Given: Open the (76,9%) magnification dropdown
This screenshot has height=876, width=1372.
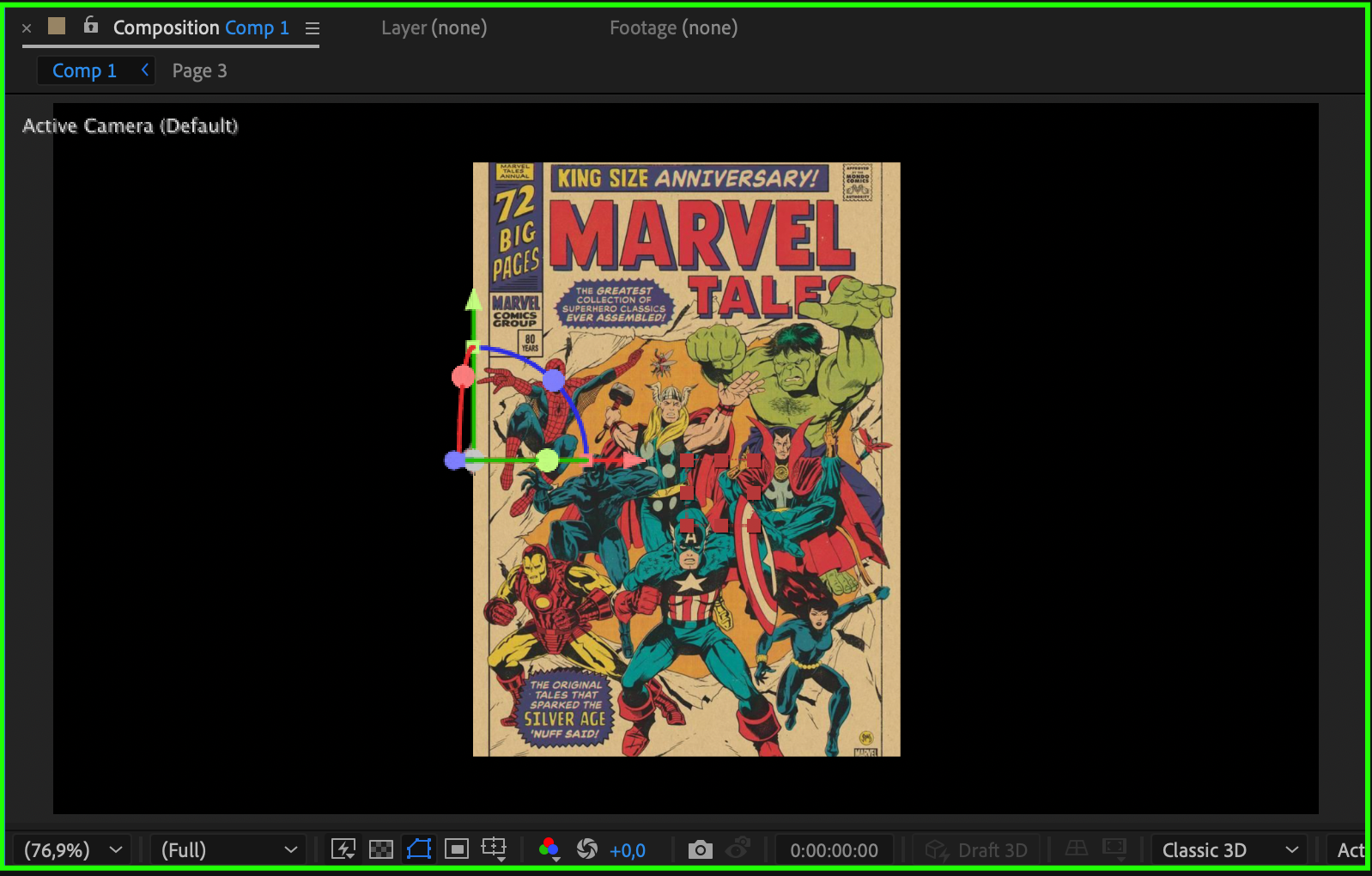Looking at the screenshot, I should tap(73, 850).
